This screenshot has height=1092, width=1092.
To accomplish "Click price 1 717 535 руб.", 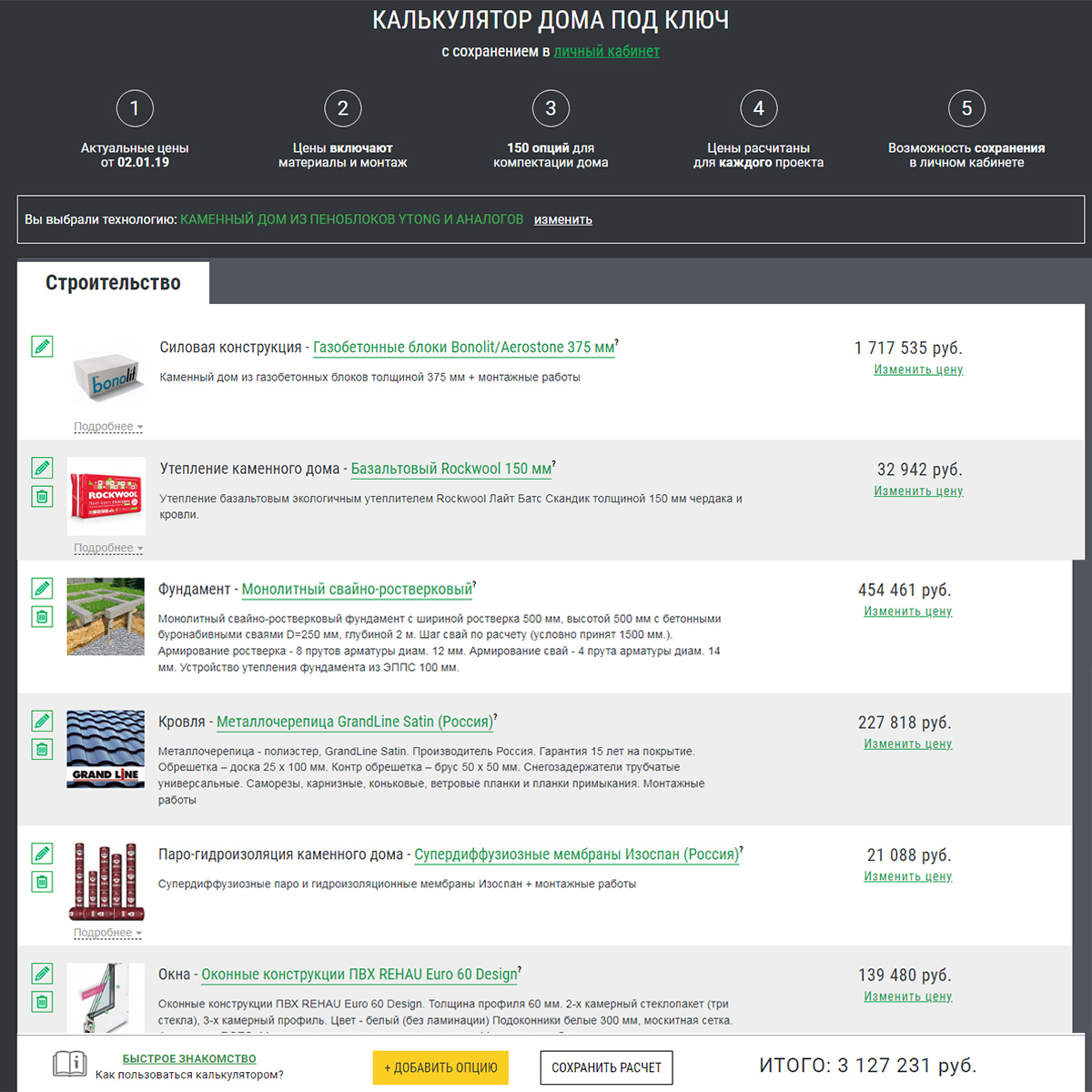I will pyautogui.click(x=908, y=348).
